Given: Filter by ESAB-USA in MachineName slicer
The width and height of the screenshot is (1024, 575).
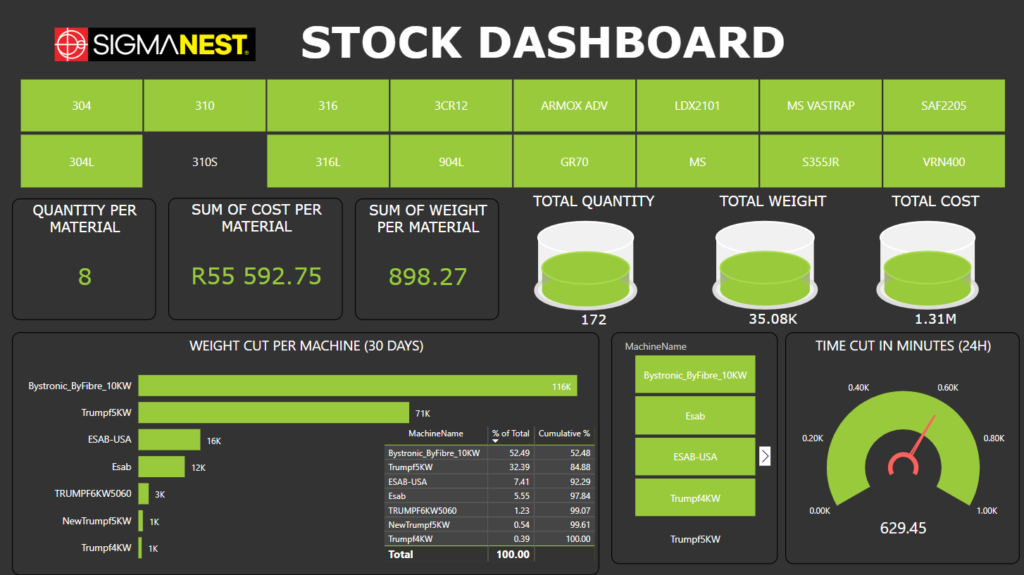Looking at the screenshot, I should pyautogui.click(x=695, y=457).
